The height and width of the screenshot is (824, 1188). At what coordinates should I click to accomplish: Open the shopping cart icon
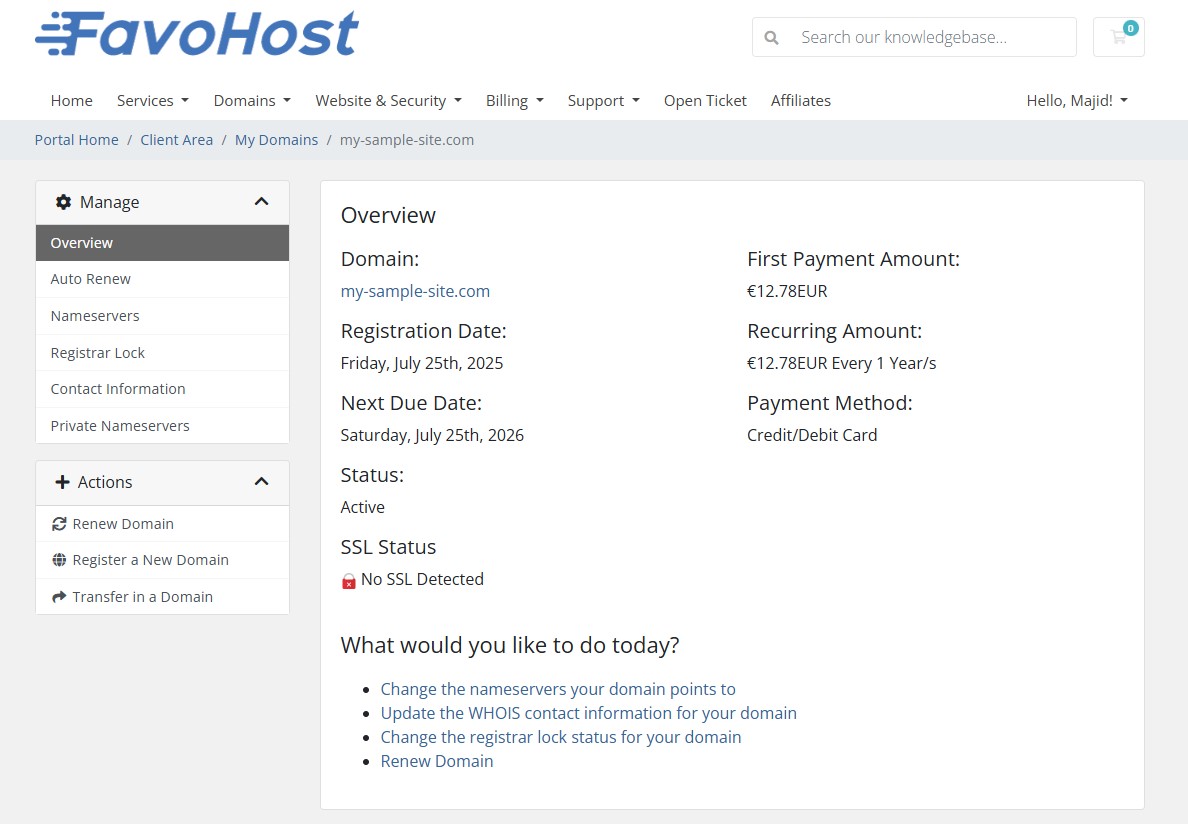click(1118, 37)
